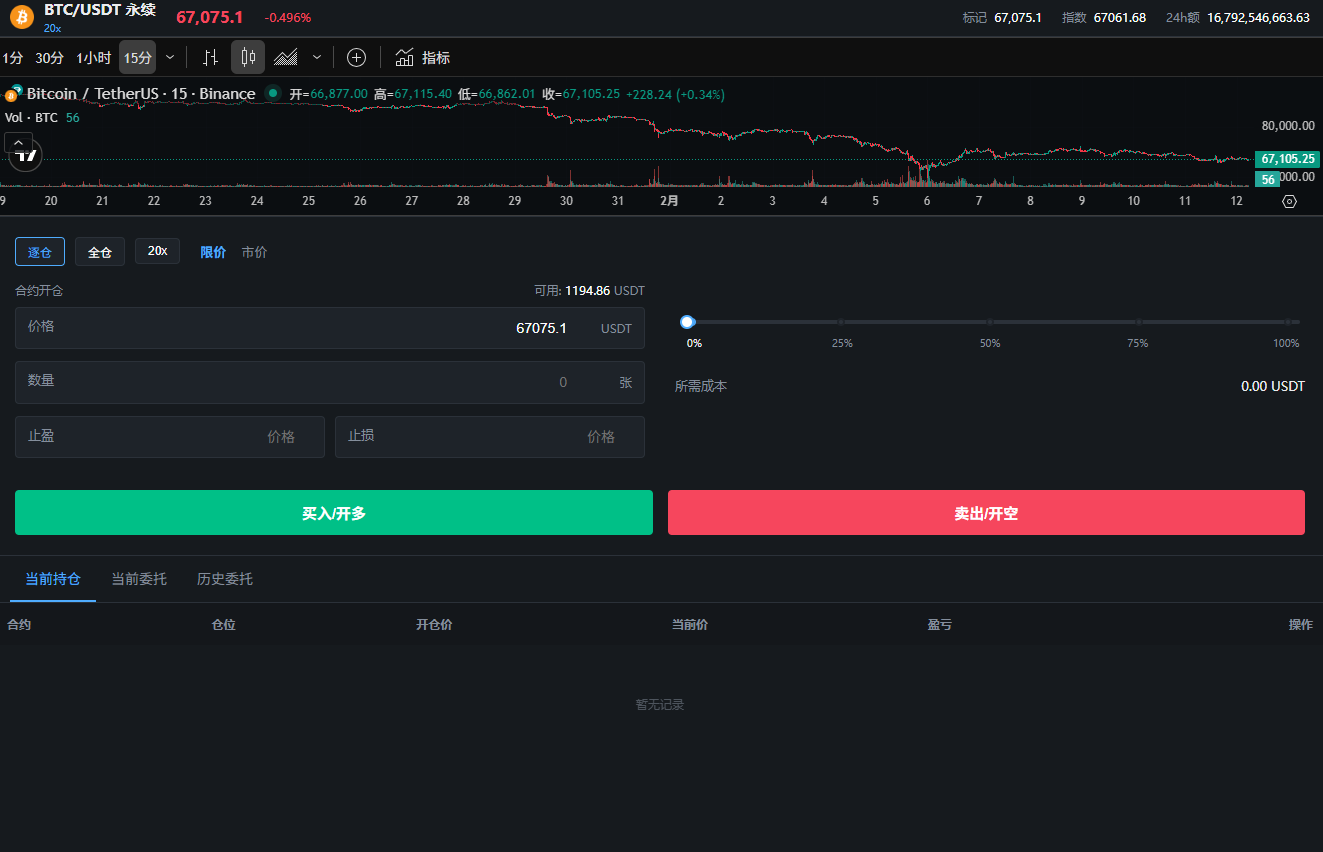
Task: Expand the time interval dropdown arrow
Action: coord(170,58)
